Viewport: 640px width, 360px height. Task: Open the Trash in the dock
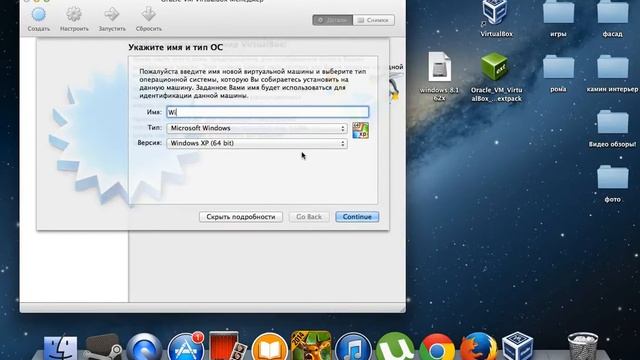click(583, 346)
